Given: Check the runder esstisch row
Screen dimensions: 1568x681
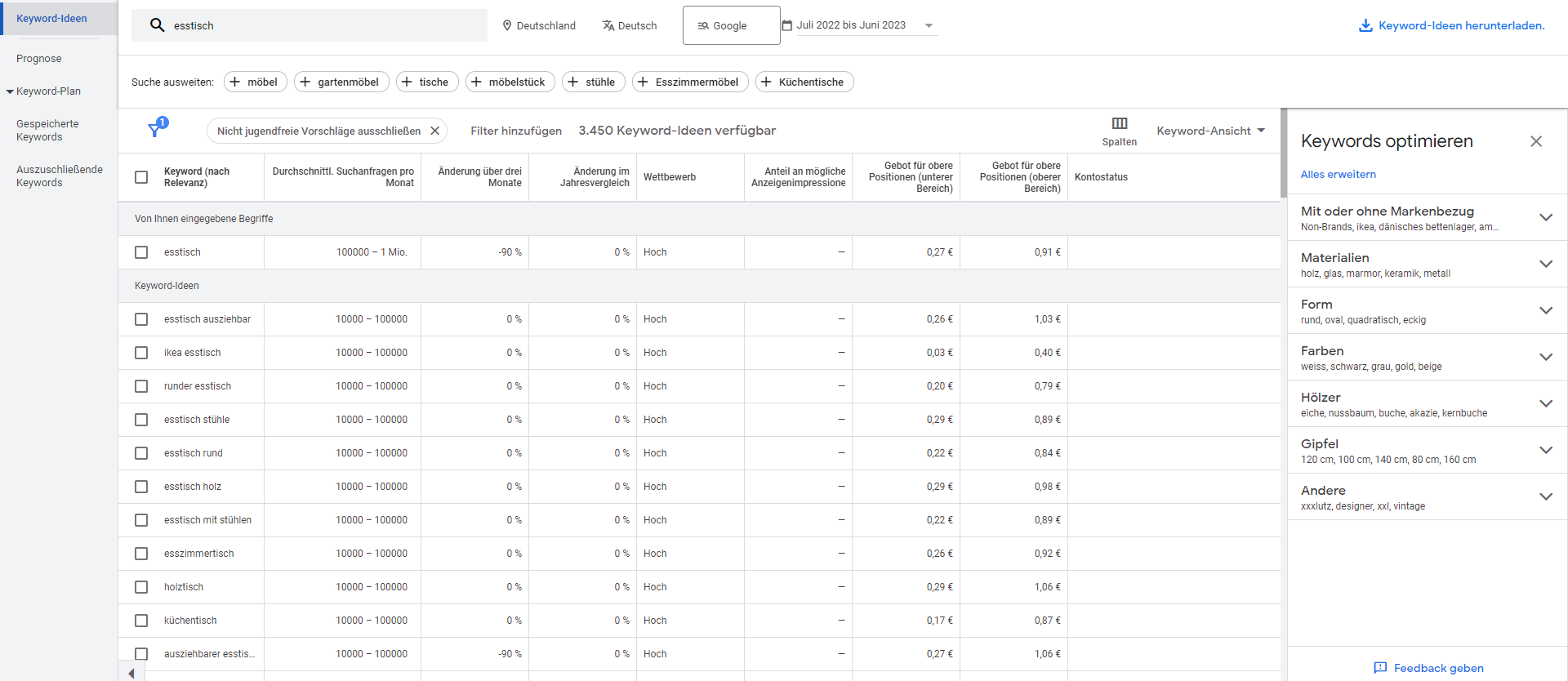Looking at the screenshot, I should [141, 386].
